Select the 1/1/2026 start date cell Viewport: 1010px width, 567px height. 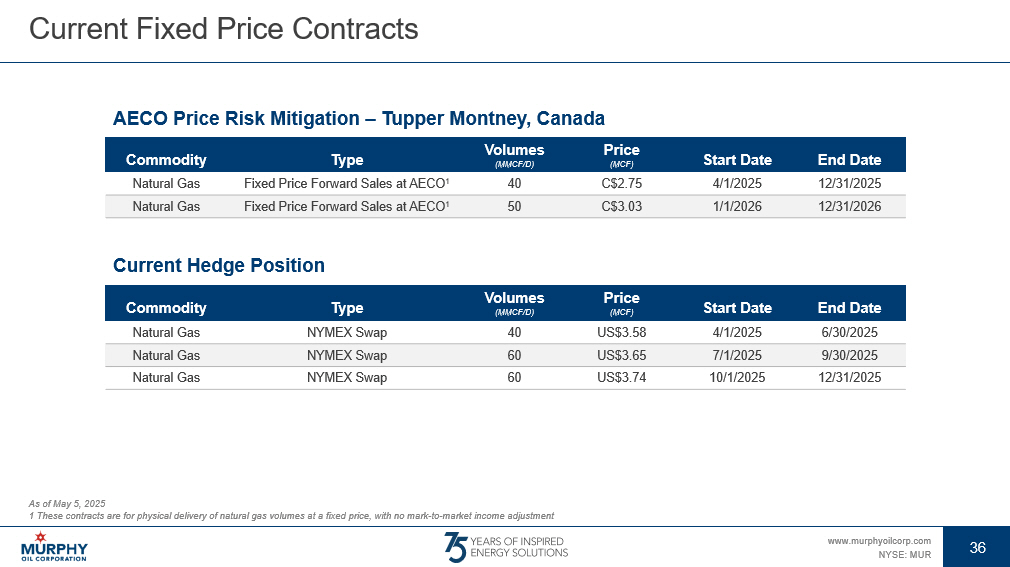(x=737, y=207)
